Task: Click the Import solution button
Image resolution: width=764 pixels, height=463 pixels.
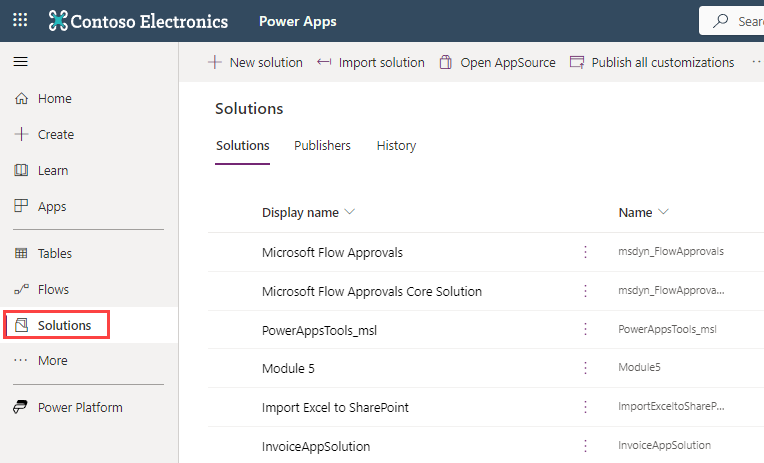Action: pyautogui.click(x=371, y=62)
